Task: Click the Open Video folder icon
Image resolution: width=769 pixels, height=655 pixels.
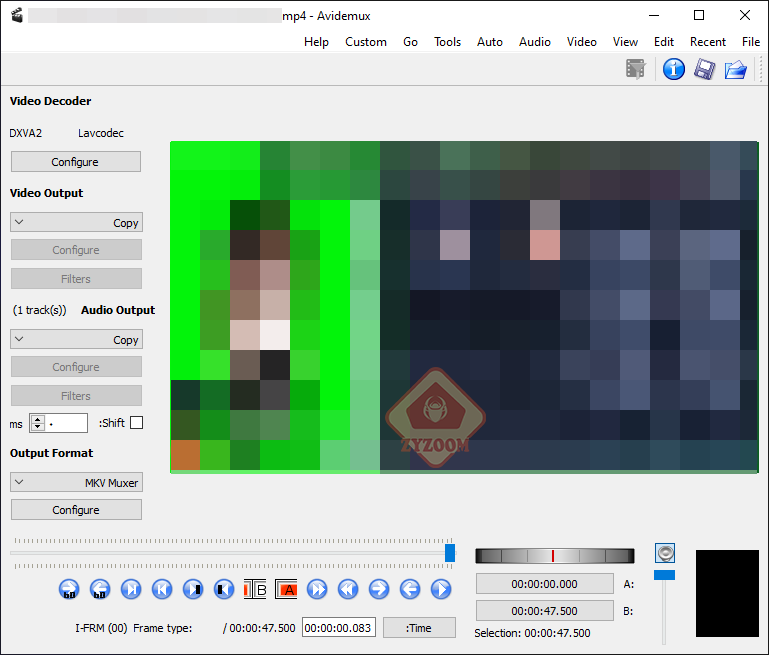Action: 735,70
